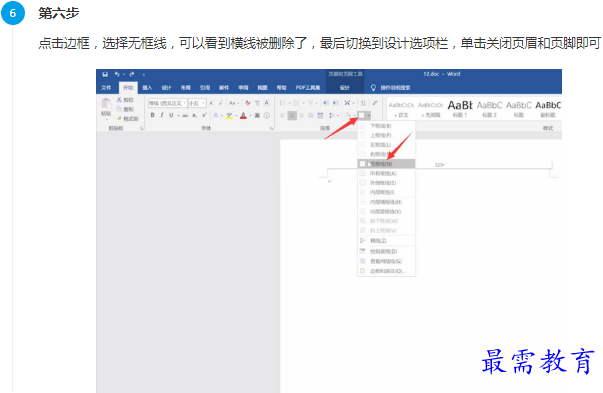Click the Sort icon in the paragraph group
The width and height of the screenshot is (603, 393).
tap(363, 103)
